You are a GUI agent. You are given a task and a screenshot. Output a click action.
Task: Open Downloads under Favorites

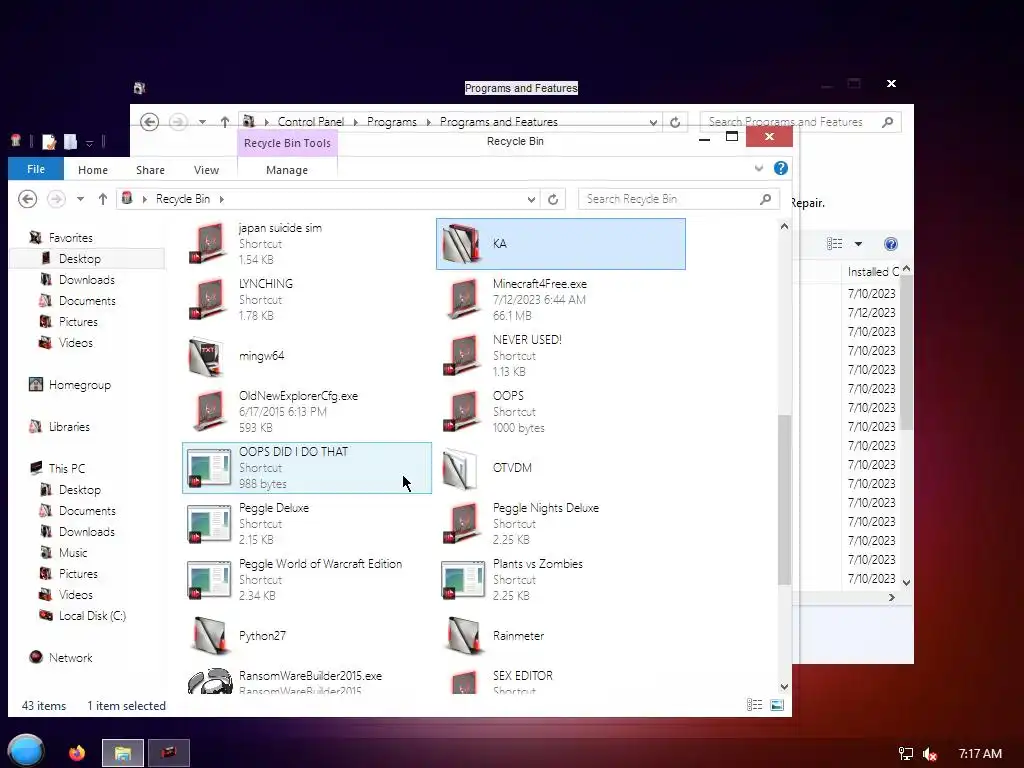[86, 280]
